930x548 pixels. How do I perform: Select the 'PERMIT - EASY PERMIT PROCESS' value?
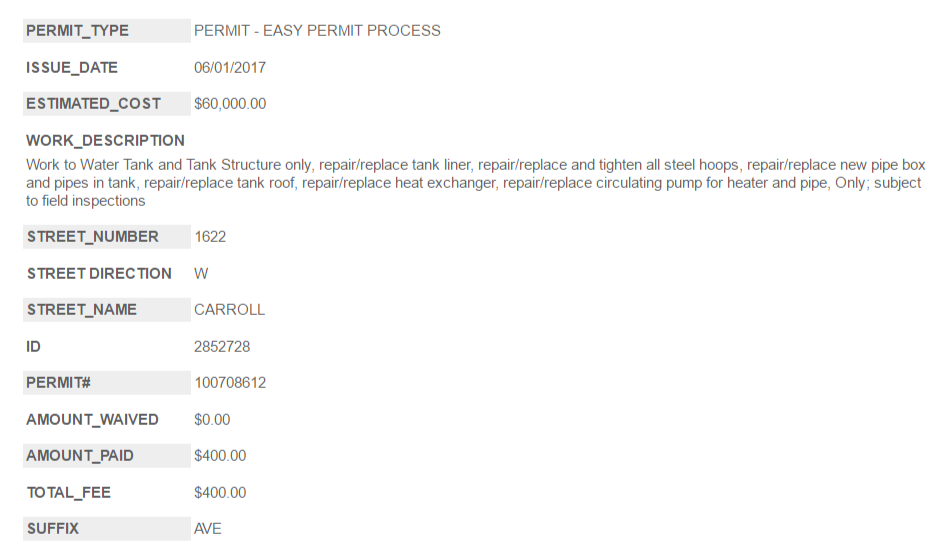coord(317,31)
